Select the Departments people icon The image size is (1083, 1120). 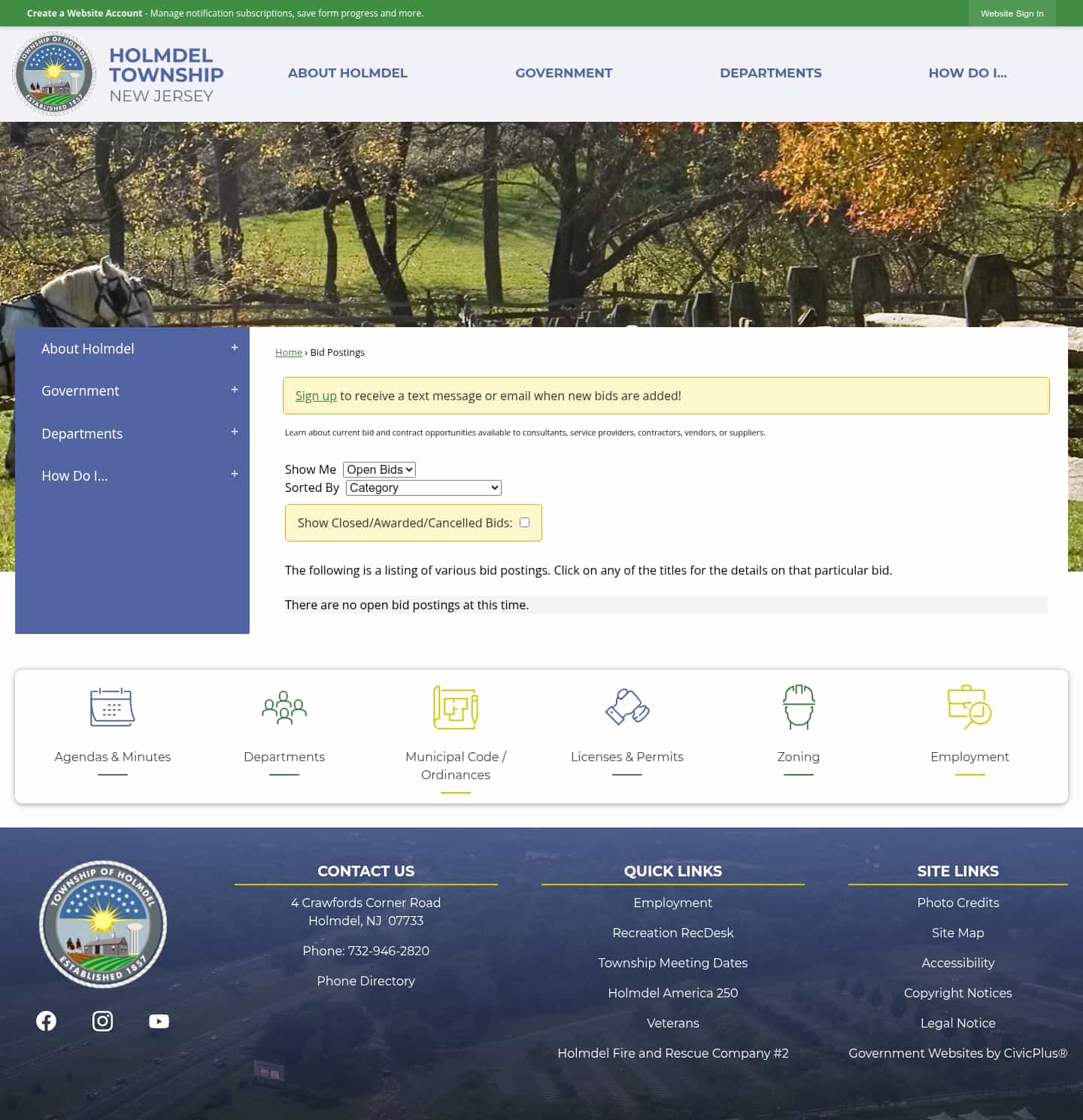pyautogui.click(x=284, y=707)
